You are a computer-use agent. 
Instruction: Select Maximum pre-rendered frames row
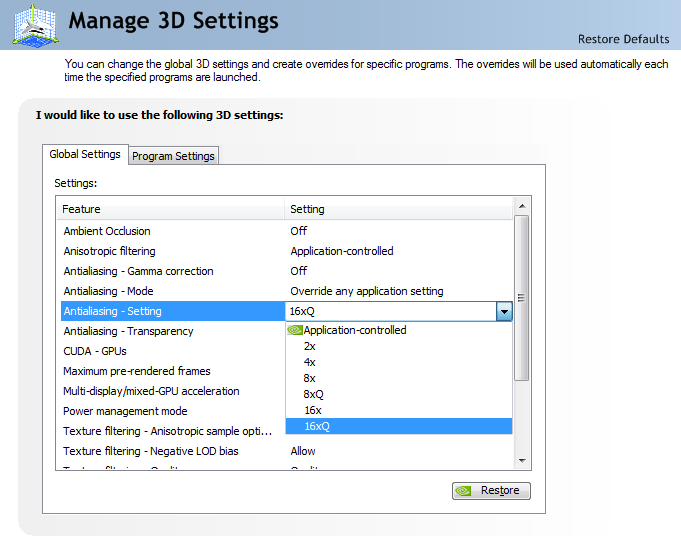click(x=173, y=371)
